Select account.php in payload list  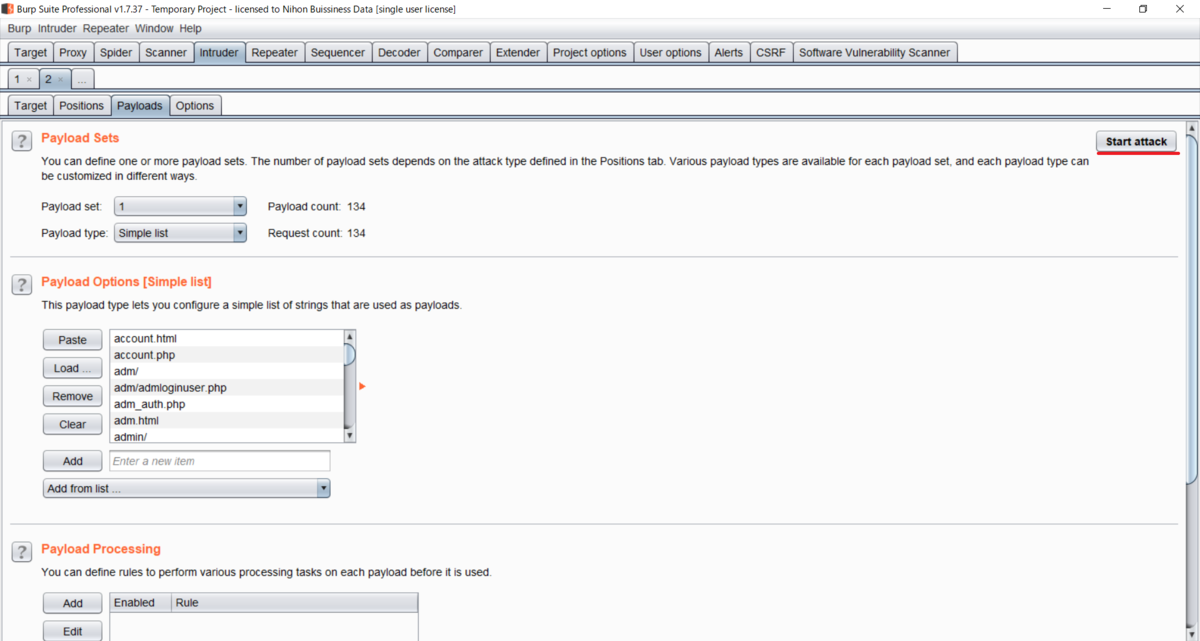[226, 355]
